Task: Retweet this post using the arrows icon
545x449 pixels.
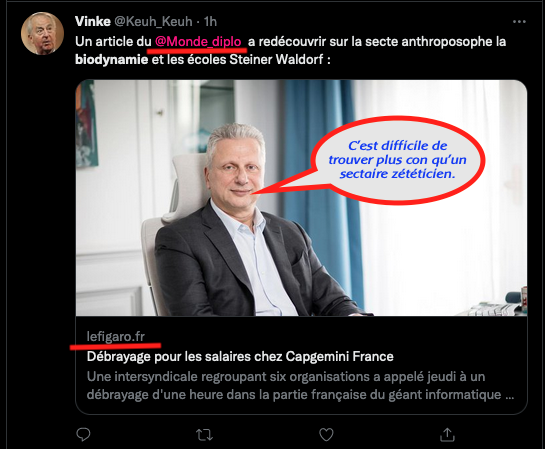Action: 204,435
